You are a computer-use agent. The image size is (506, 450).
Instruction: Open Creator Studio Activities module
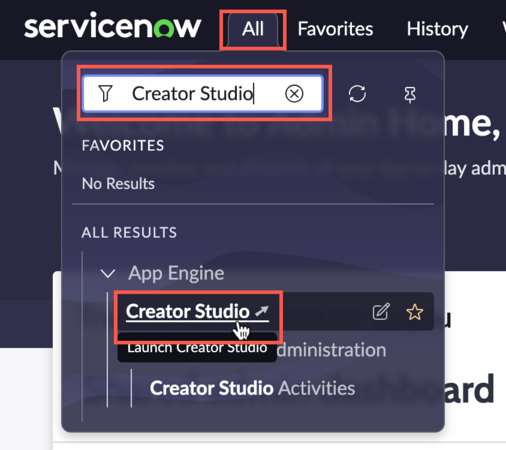coord(252,388)
